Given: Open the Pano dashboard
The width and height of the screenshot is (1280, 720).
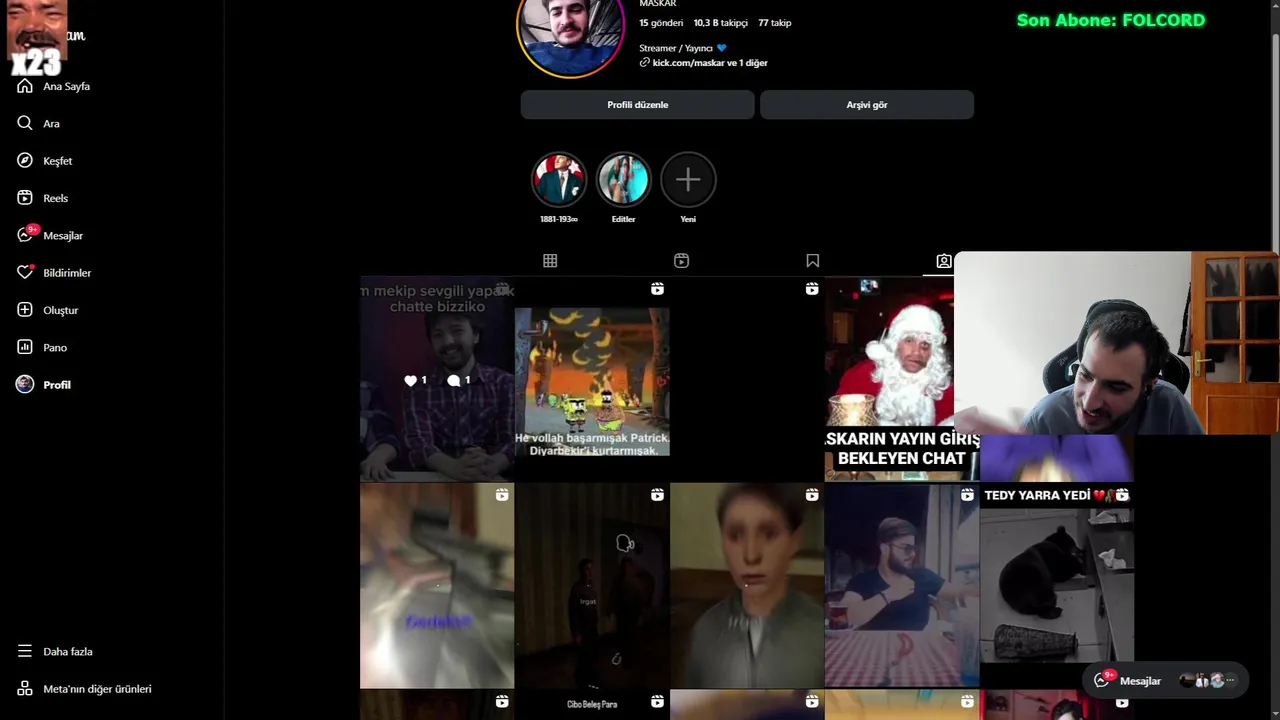Looking at the screenshot, I should click(55, 348).
